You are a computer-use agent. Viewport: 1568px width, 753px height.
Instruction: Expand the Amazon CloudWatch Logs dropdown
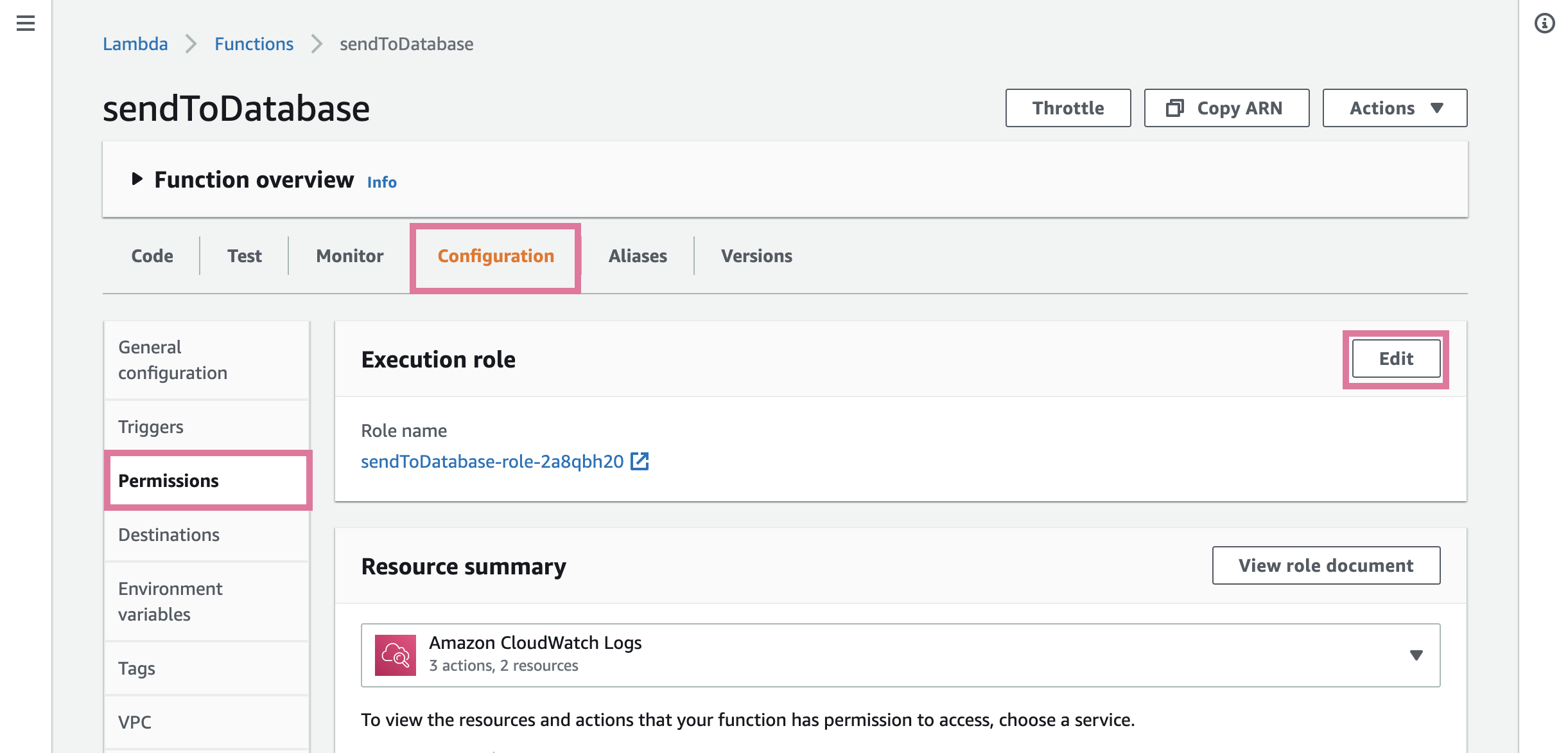point(1416,655)
